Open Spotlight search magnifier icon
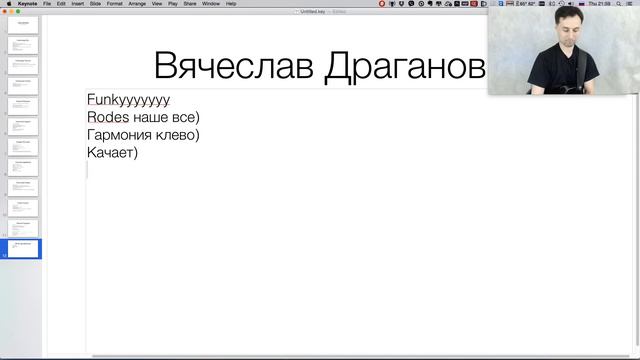Screen dimensions: 640x360 (619, 3)
